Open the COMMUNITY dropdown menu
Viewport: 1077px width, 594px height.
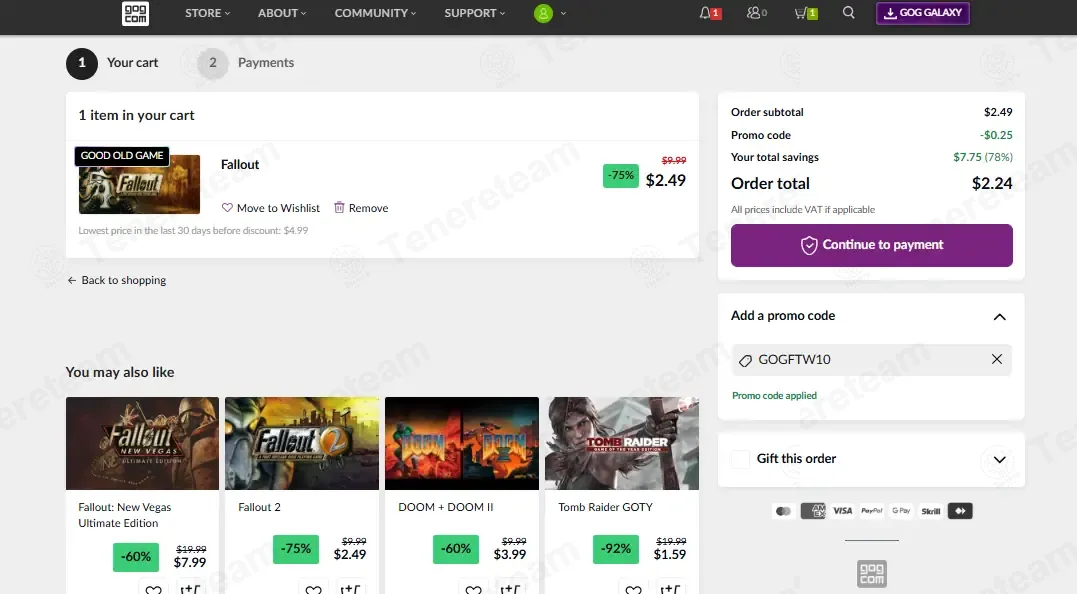[375, 13]
